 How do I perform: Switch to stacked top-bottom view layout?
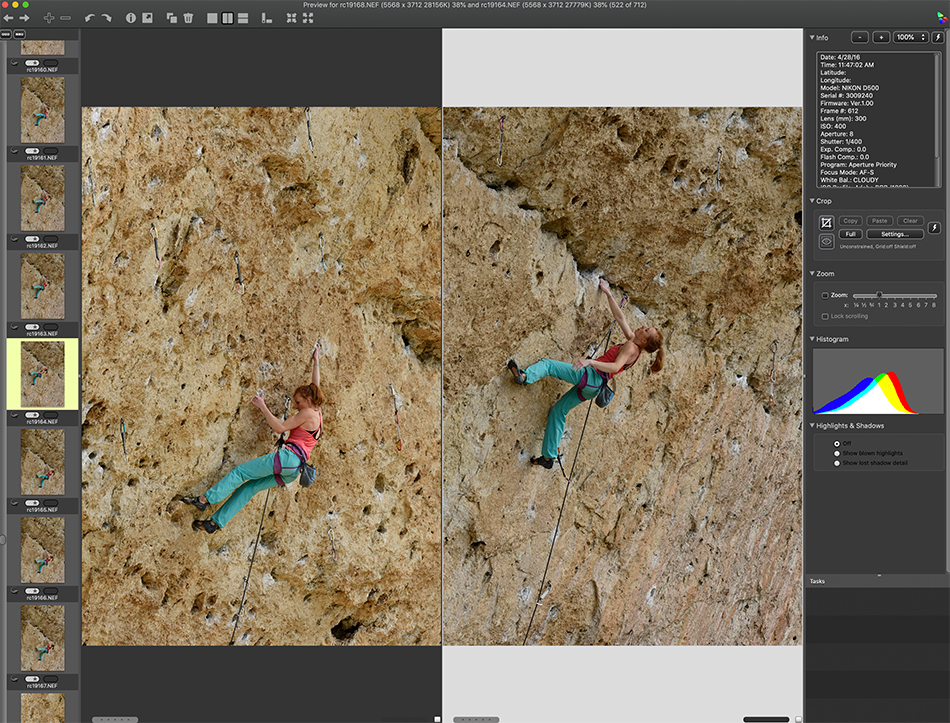243,18
